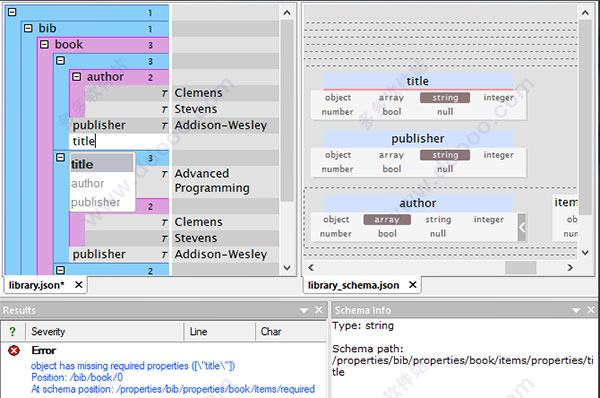The image size is (600, 398).
Task: Select 'integer' type for the publisher property
Action: click(x=499, y=155)
